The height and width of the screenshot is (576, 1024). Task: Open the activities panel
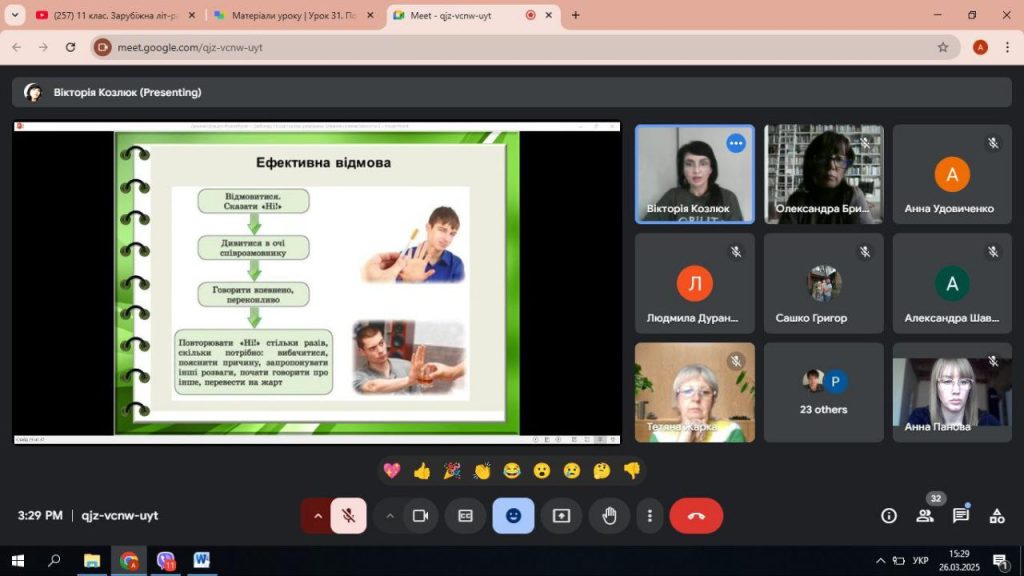[x=997, y=516]
